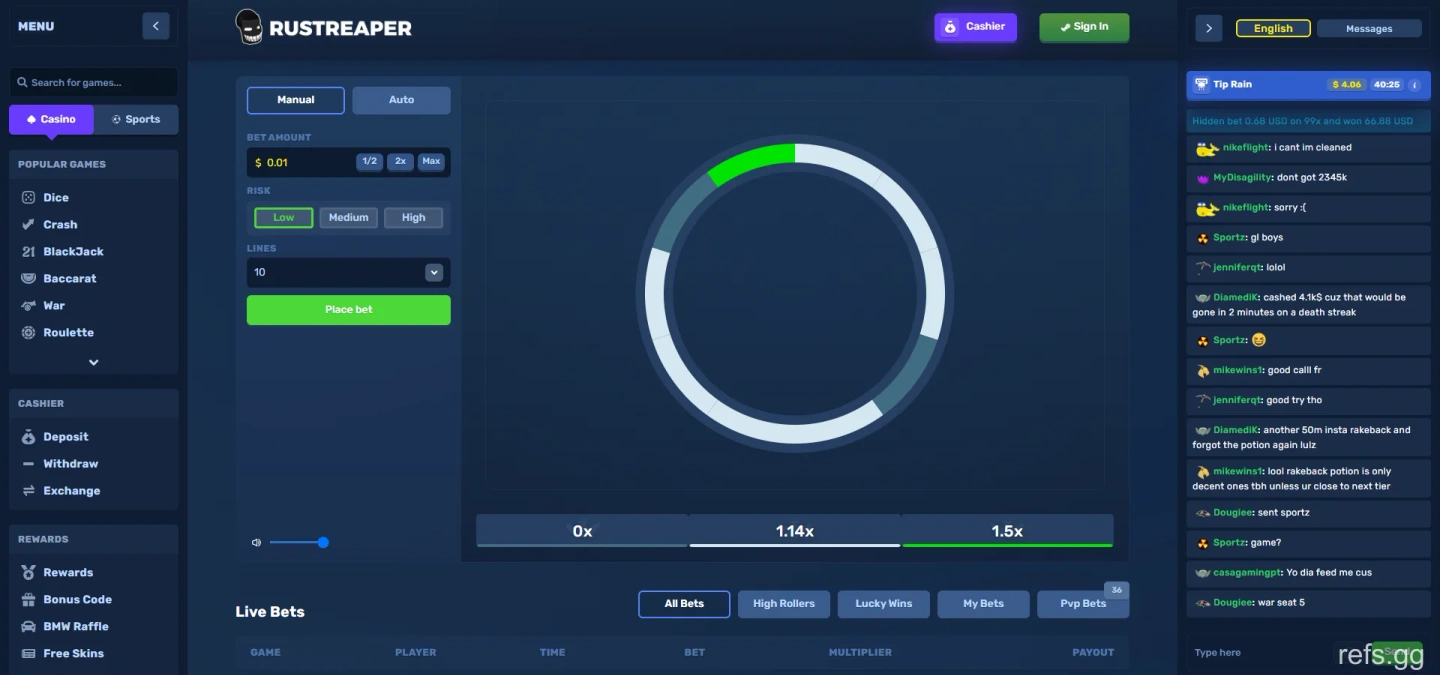Select Medium risk option

click(x=349, y=218)
